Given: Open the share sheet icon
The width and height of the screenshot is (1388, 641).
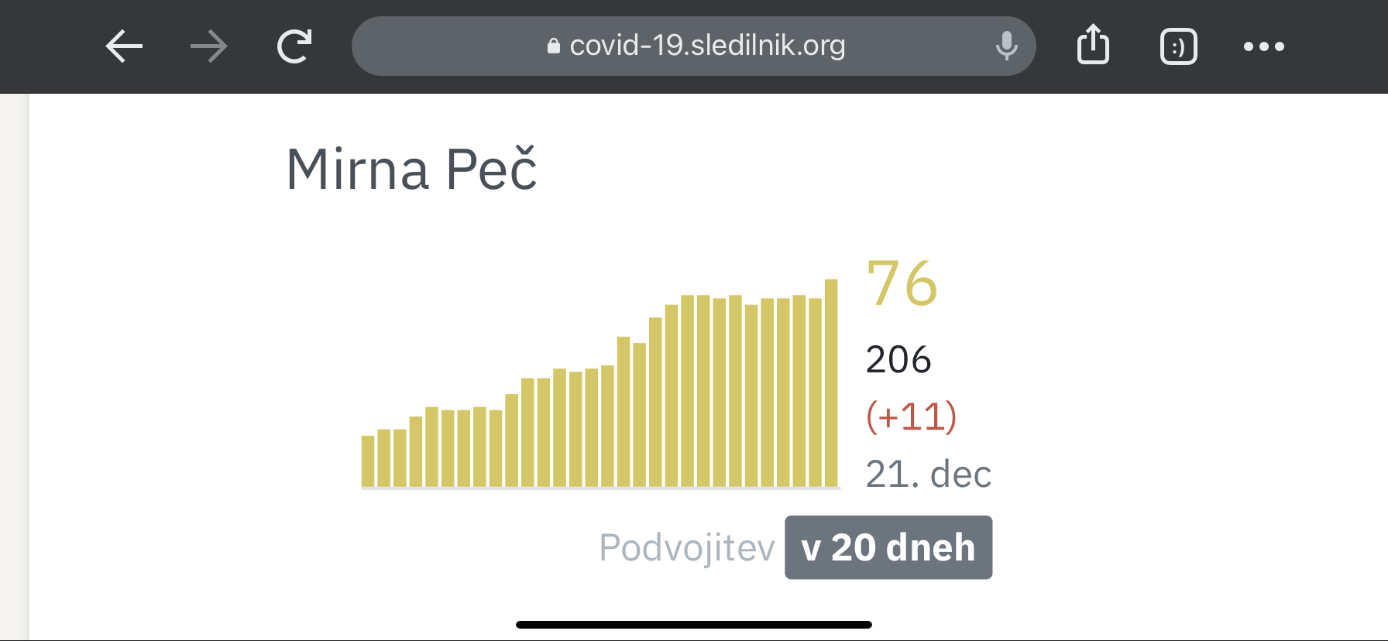Looking at the screenshot, I should pos(1093,45).
